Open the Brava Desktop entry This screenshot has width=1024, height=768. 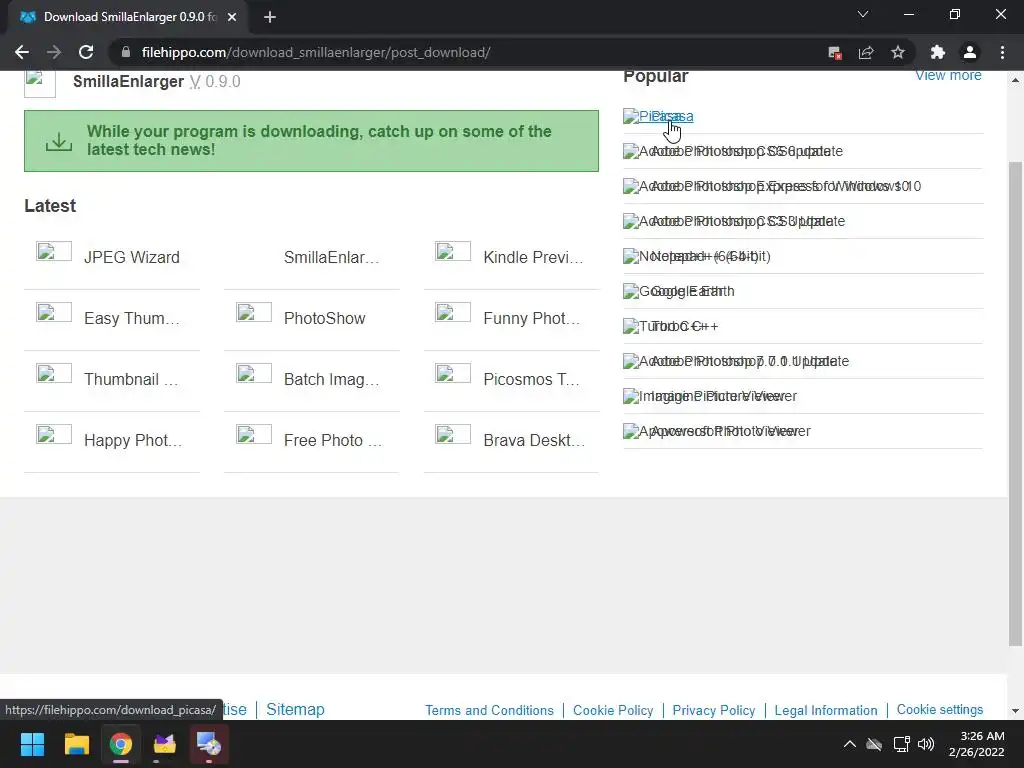coord(534,440)
